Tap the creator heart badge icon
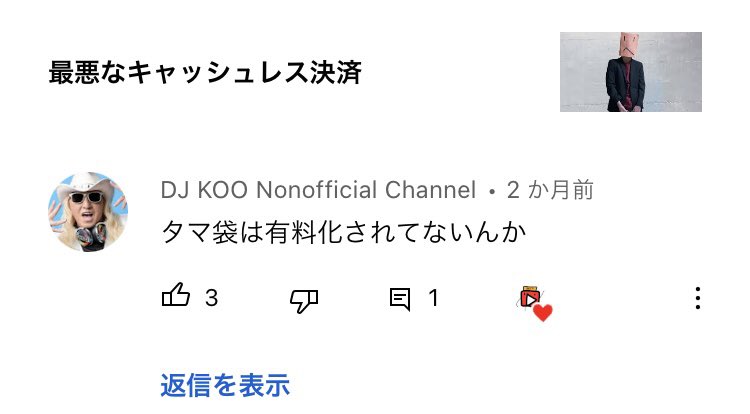 pos(535,303)
